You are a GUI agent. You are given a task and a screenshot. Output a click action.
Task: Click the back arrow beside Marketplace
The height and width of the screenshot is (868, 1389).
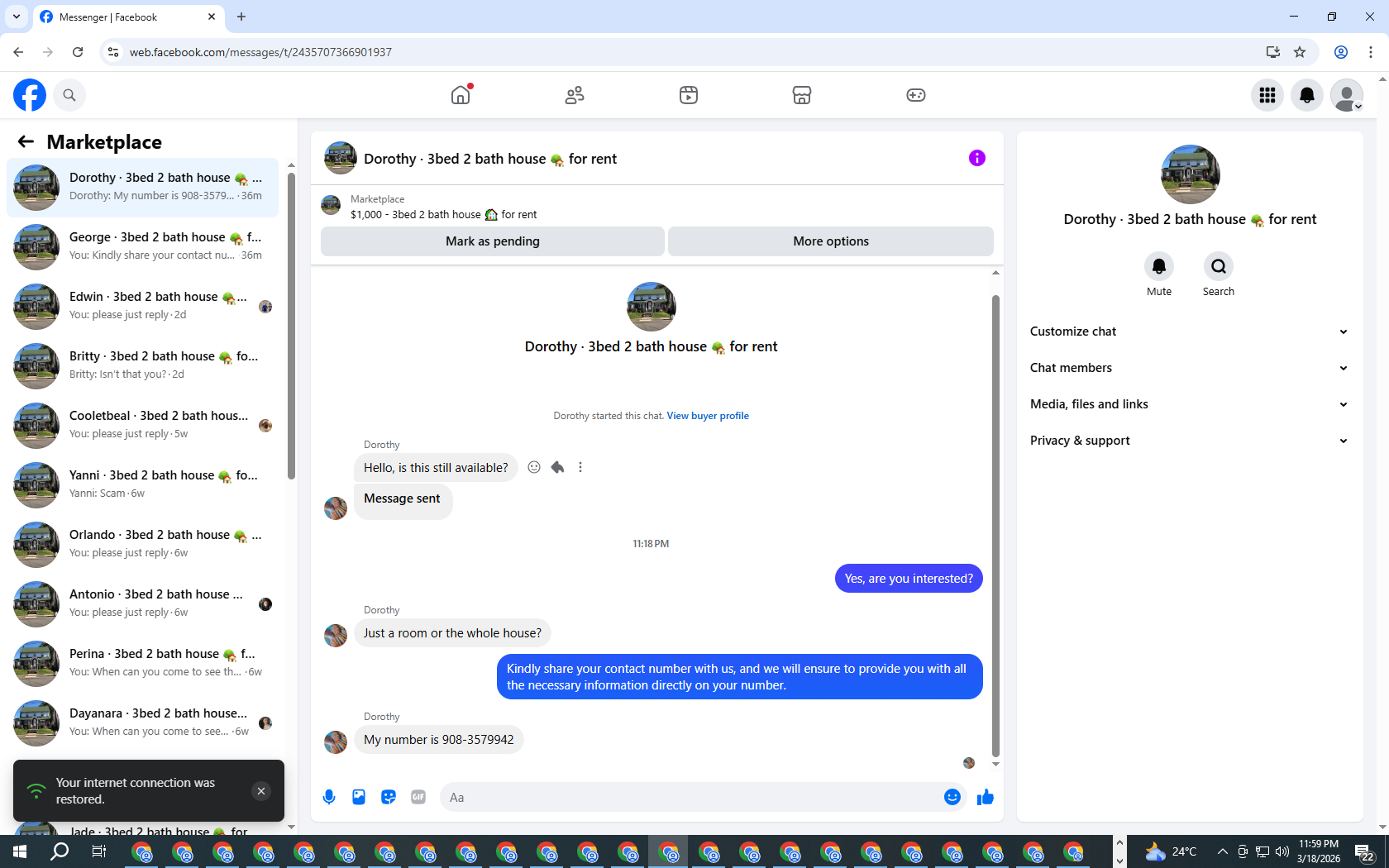pyautogui.click(x=26, y=141)
